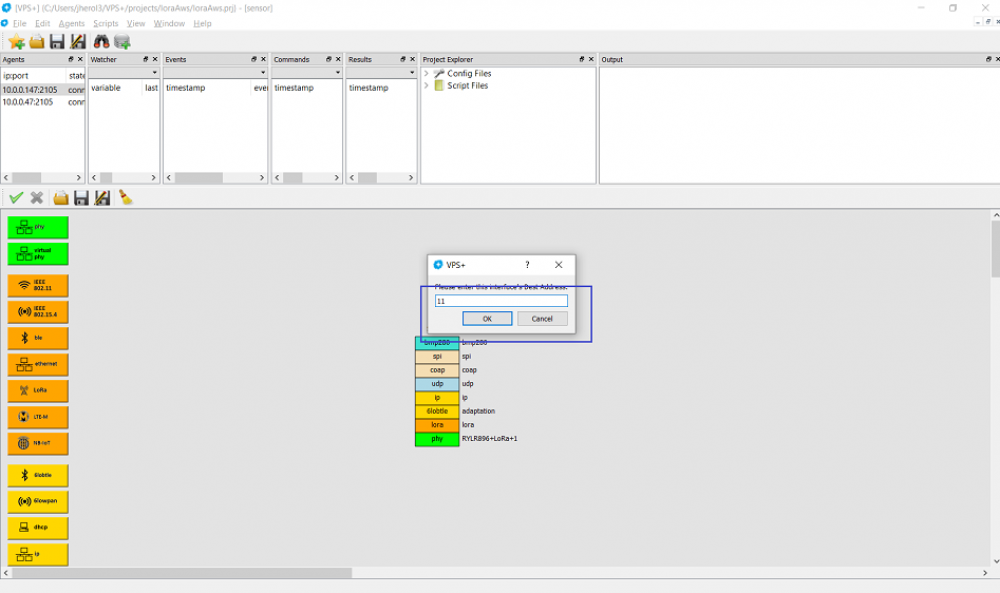This screenshot has width=1000, height=593.
Task: Apply diagram with green checkmark icon
Action: tap(16, 198)
